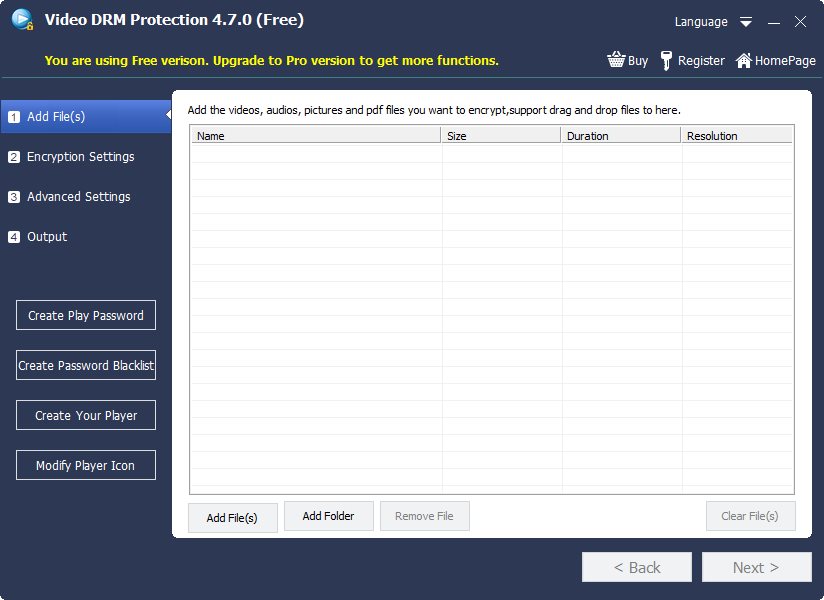Click Create Your Player
Screen dimensions: 824x600
coord(85,415)
